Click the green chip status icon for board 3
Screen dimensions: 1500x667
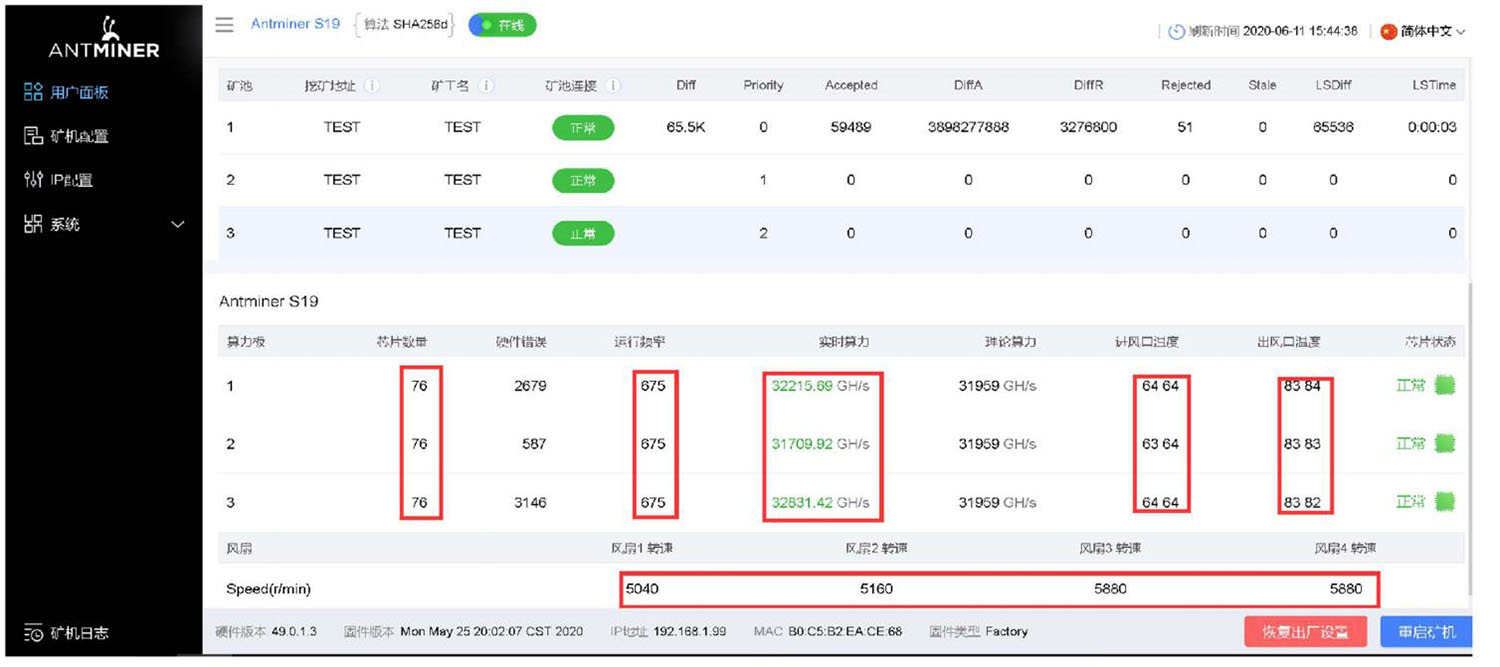1444,502
